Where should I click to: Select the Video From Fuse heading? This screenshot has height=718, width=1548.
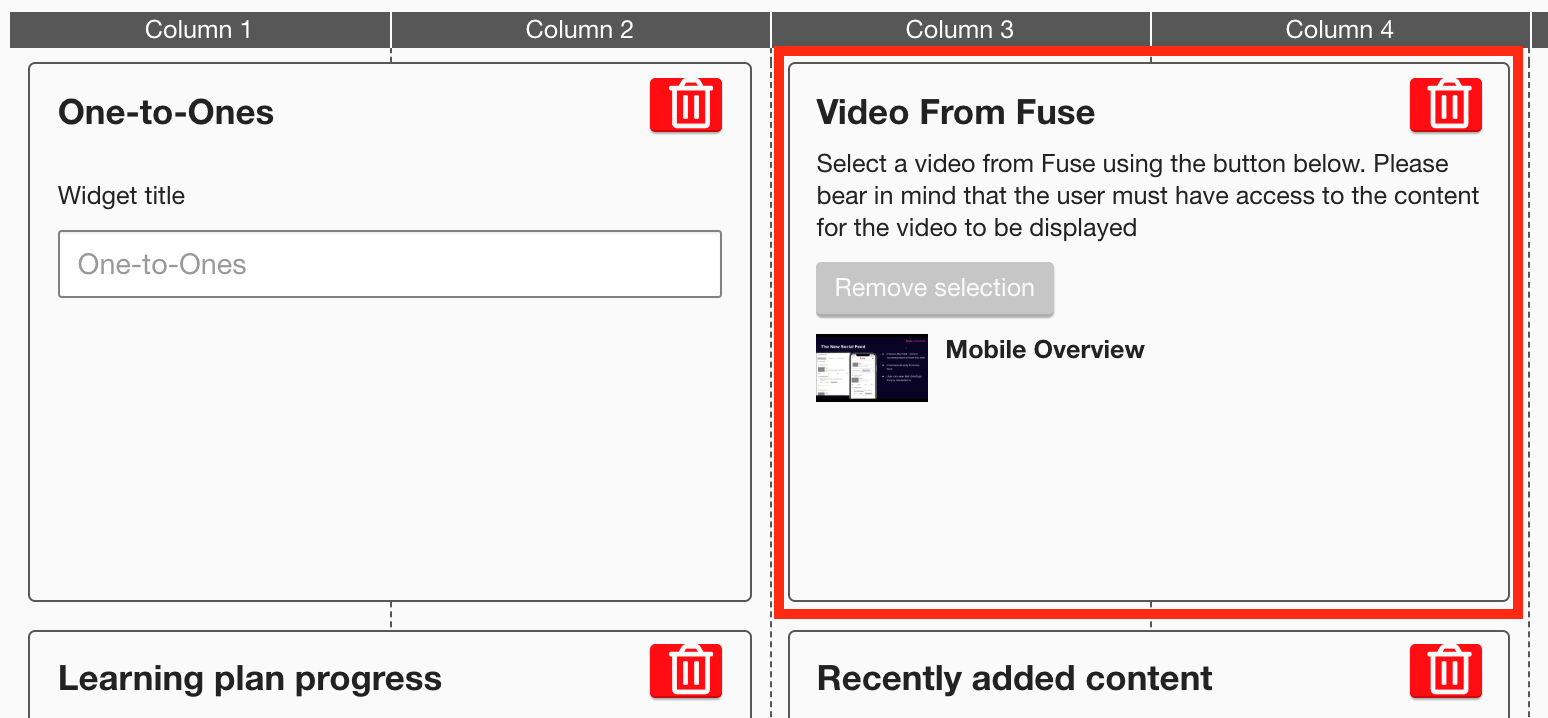pos(955,113)
